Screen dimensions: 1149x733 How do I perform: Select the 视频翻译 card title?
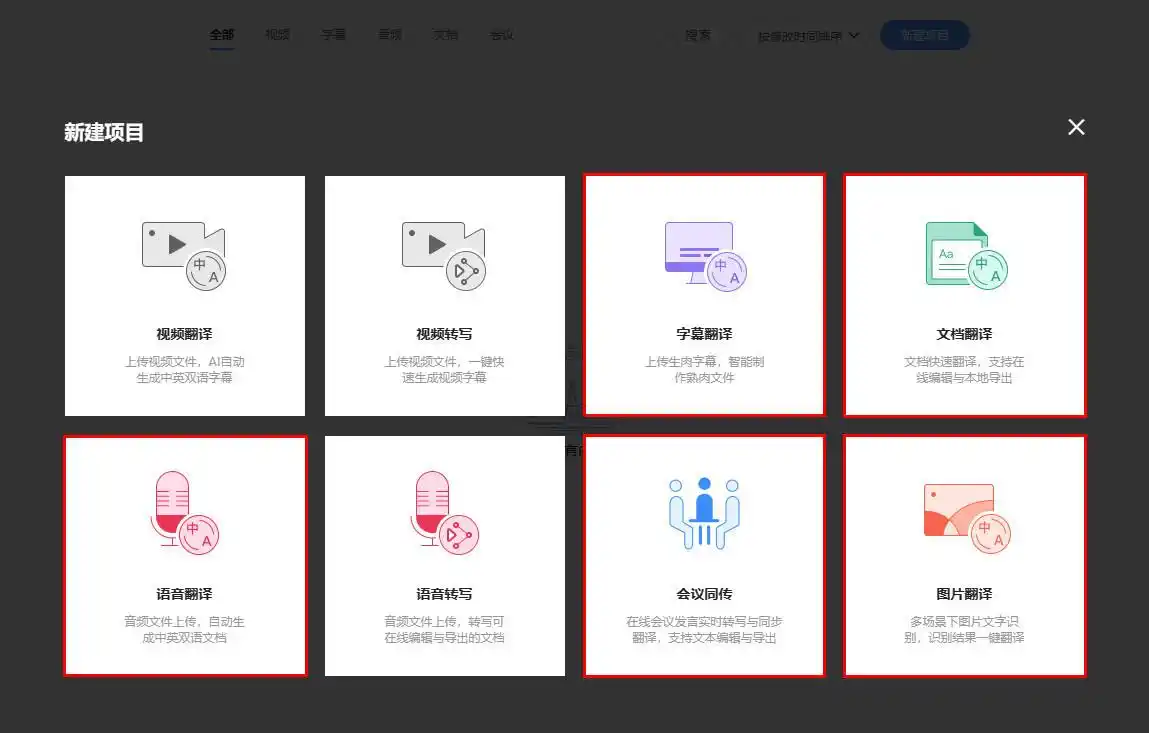coord(184,334)
